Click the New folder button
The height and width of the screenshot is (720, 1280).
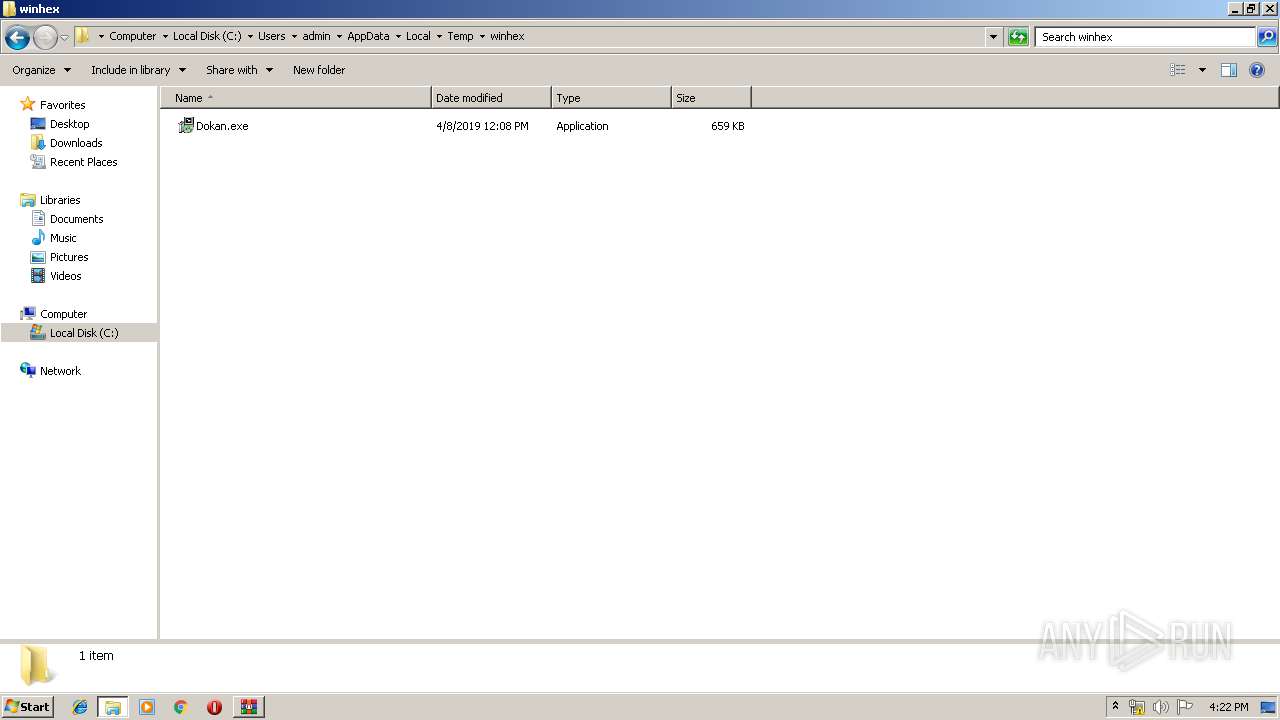click(319, 70)
